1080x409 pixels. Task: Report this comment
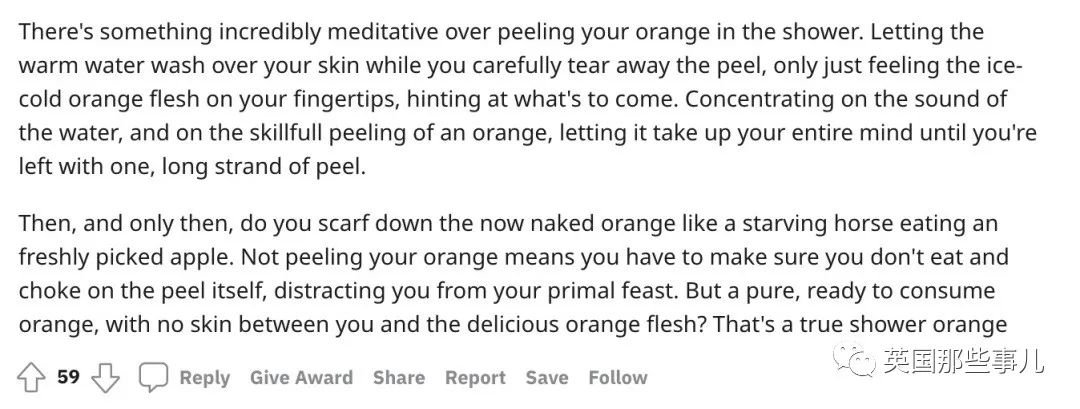click(475, 378)
